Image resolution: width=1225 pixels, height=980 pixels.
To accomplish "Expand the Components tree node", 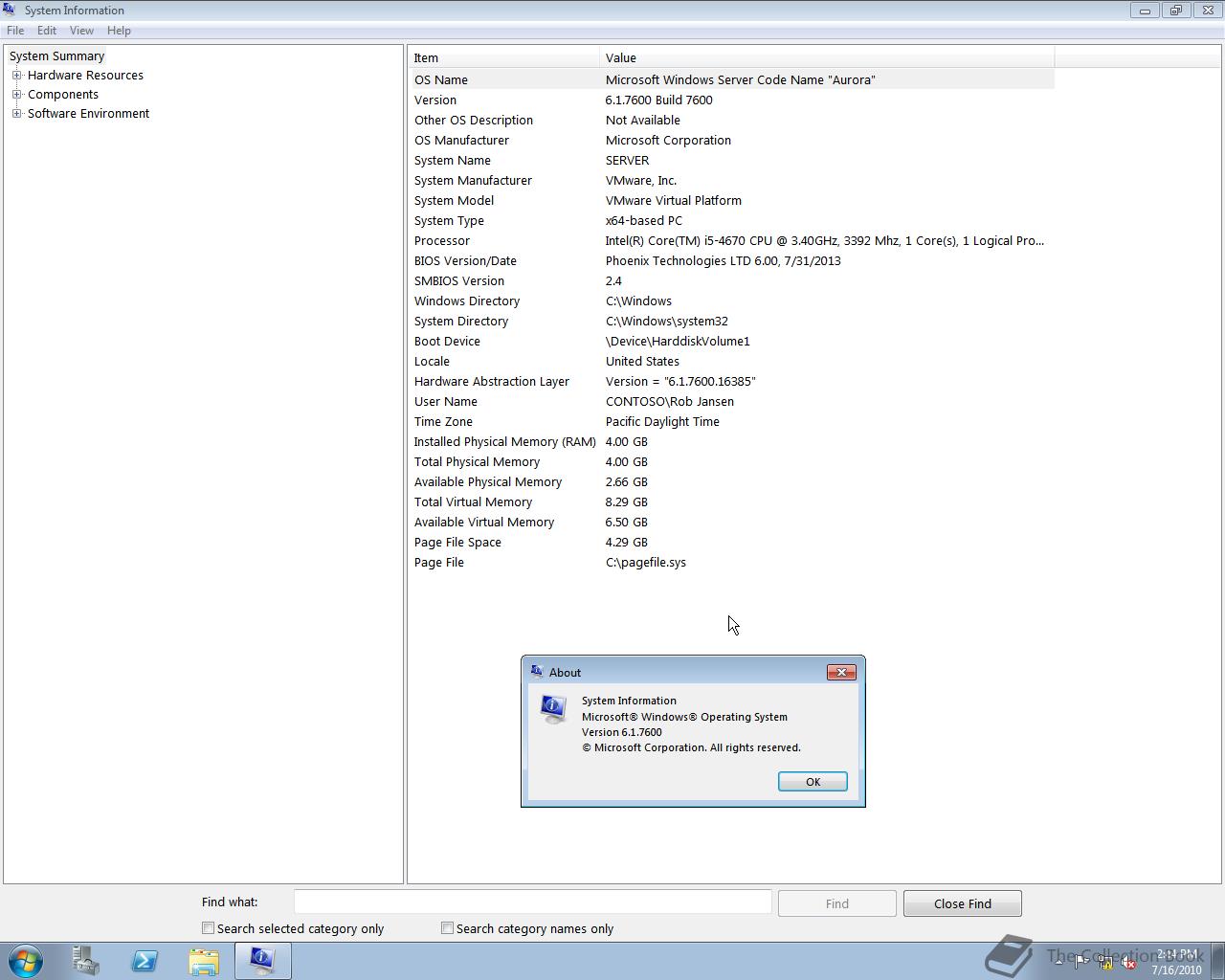I will coord(16,94).
